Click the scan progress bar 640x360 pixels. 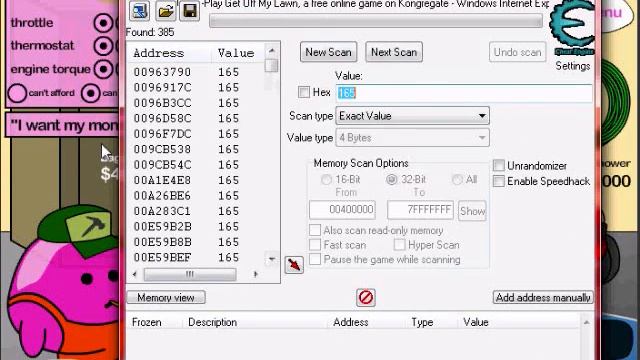[x=376, y=21]
